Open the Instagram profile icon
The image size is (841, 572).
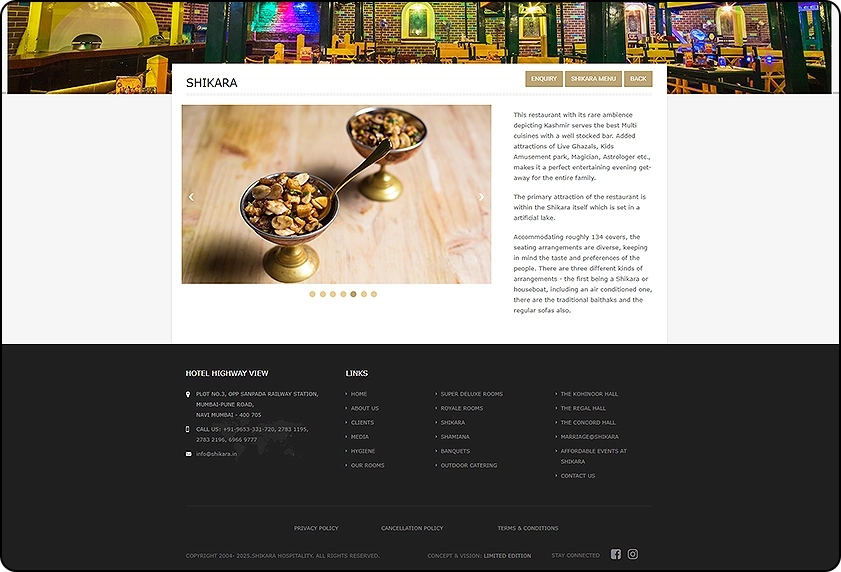tap(633, 554)
